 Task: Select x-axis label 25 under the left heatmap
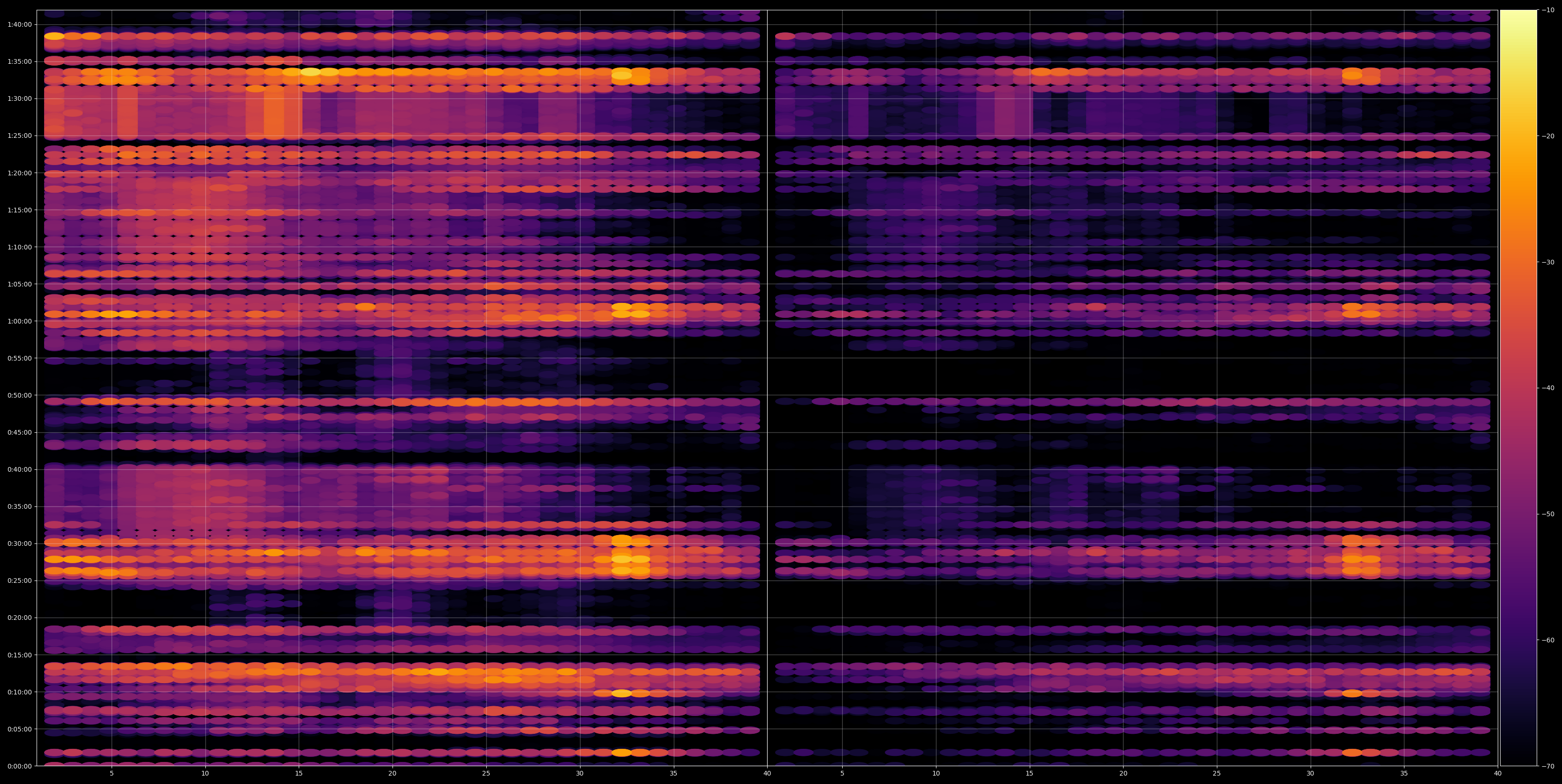486,774
